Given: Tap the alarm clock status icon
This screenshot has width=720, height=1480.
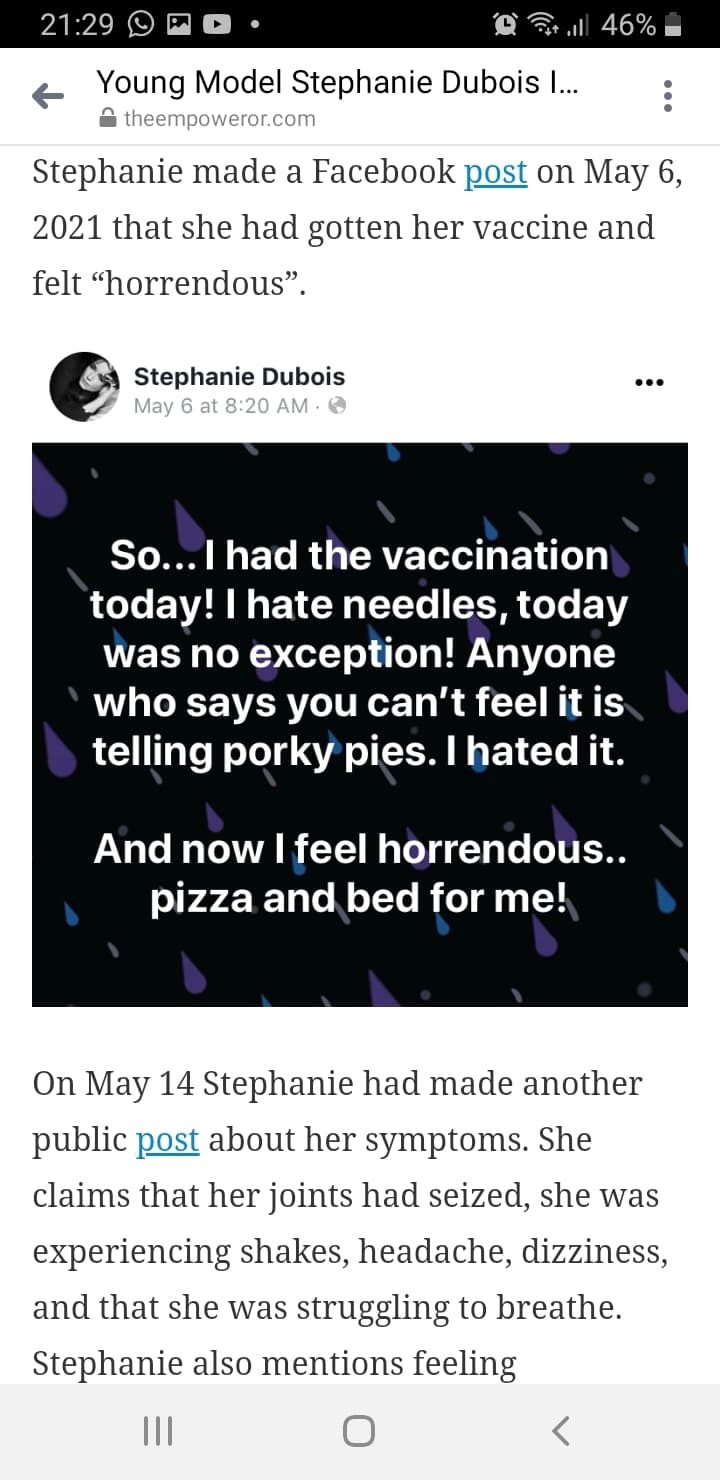Looking at the screenshot, I should (x=506, y=25).
